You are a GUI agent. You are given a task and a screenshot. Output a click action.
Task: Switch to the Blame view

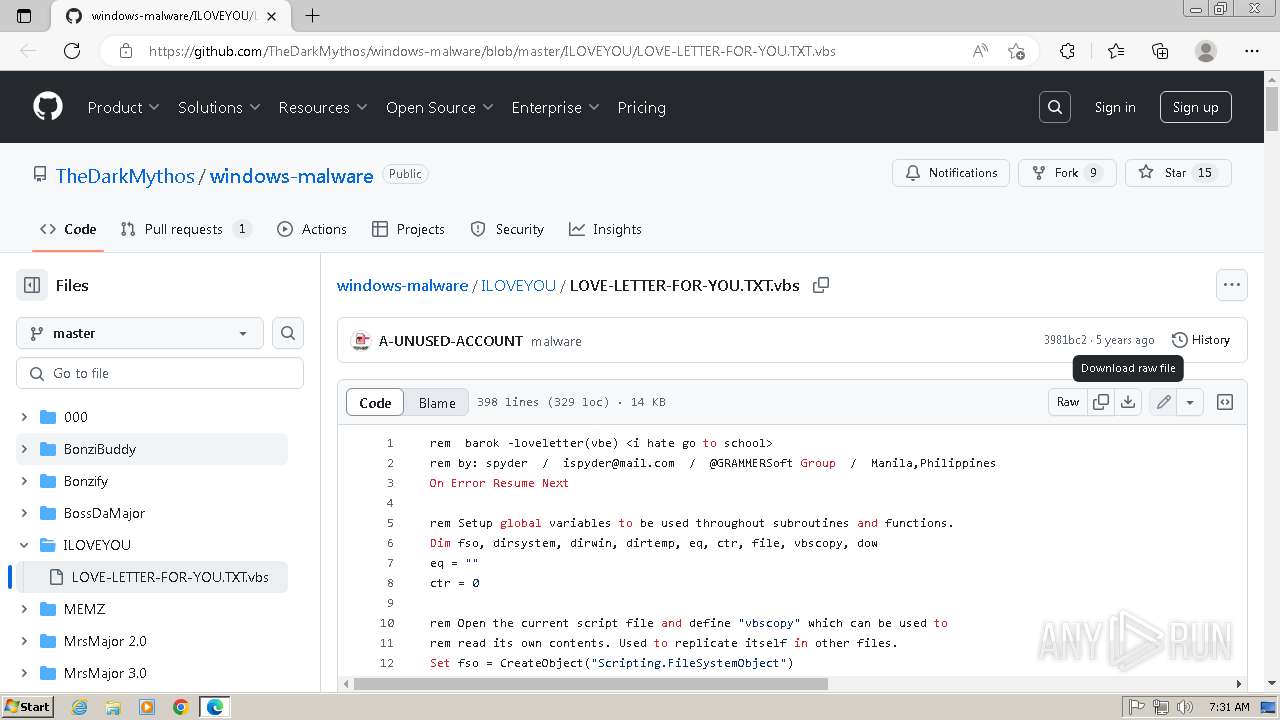tap(437, 402)
